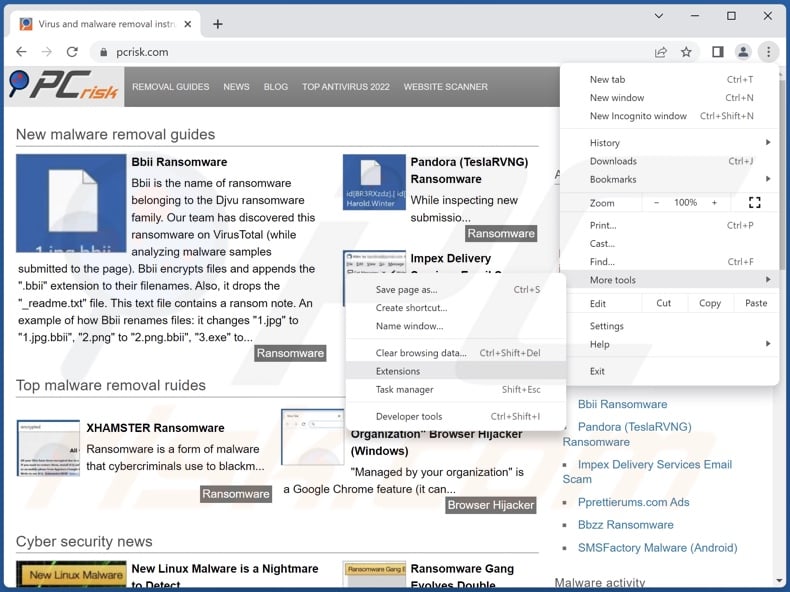Open the profile avatar icon
The image size is (790, 592).
[x=743, y=52]
